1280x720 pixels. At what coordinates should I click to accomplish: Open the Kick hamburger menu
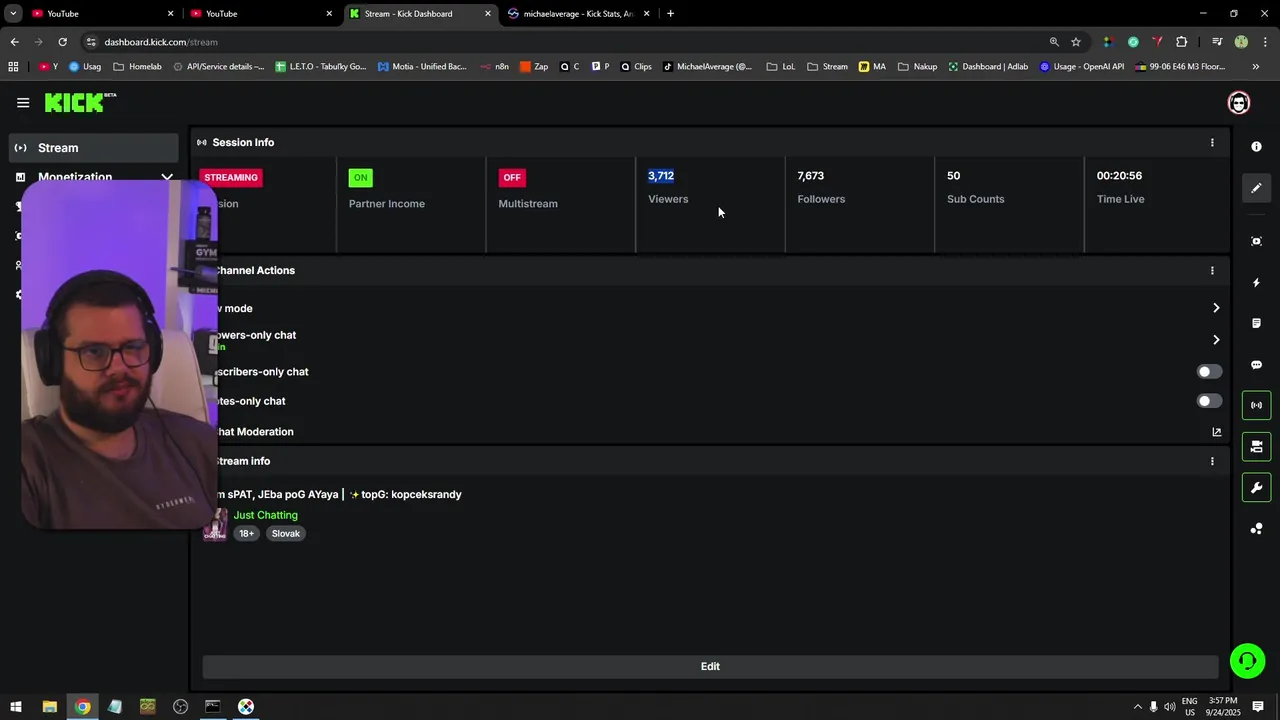[x=23, y=103]
